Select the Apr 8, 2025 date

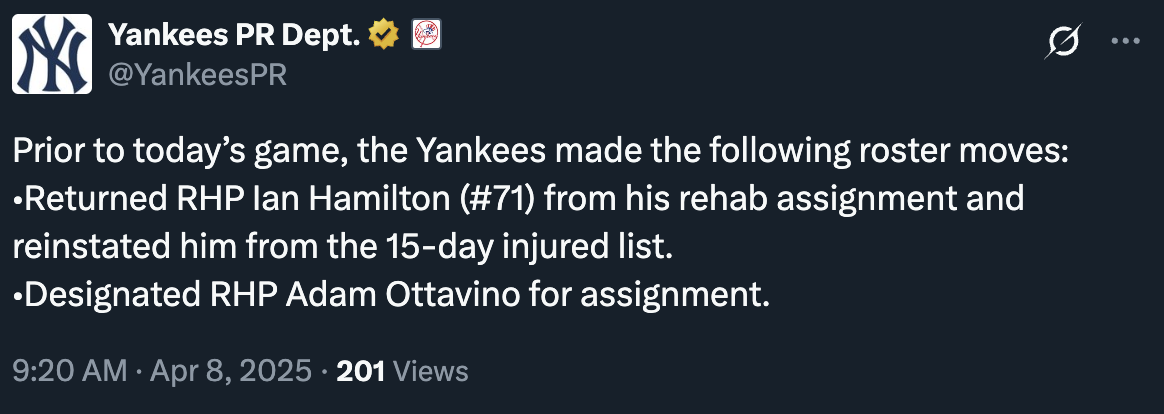231,371
